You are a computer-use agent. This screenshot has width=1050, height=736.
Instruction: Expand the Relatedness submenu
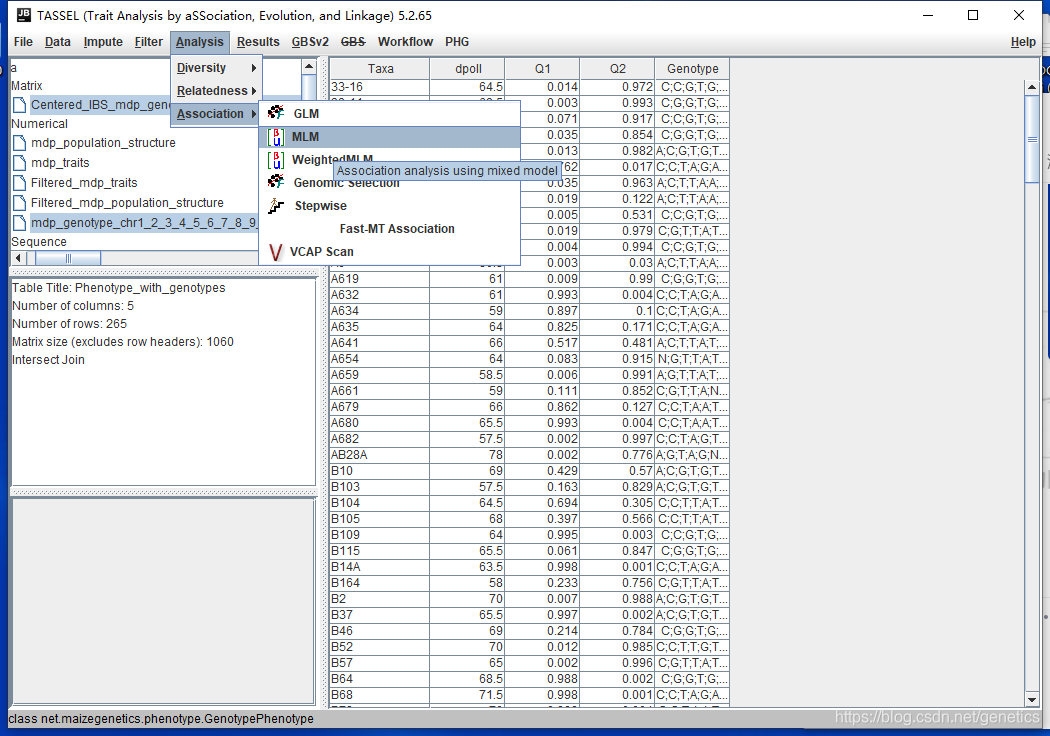click(216, 90)
